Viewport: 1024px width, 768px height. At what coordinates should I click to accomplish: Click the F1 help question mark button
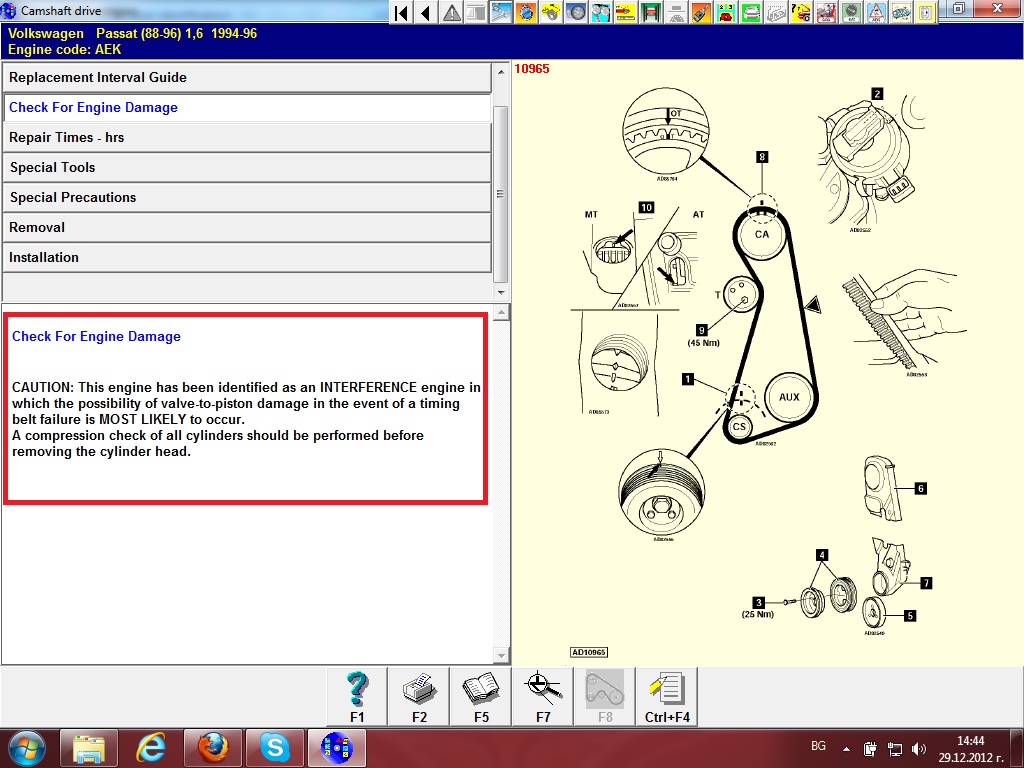[x=357, y=696]
